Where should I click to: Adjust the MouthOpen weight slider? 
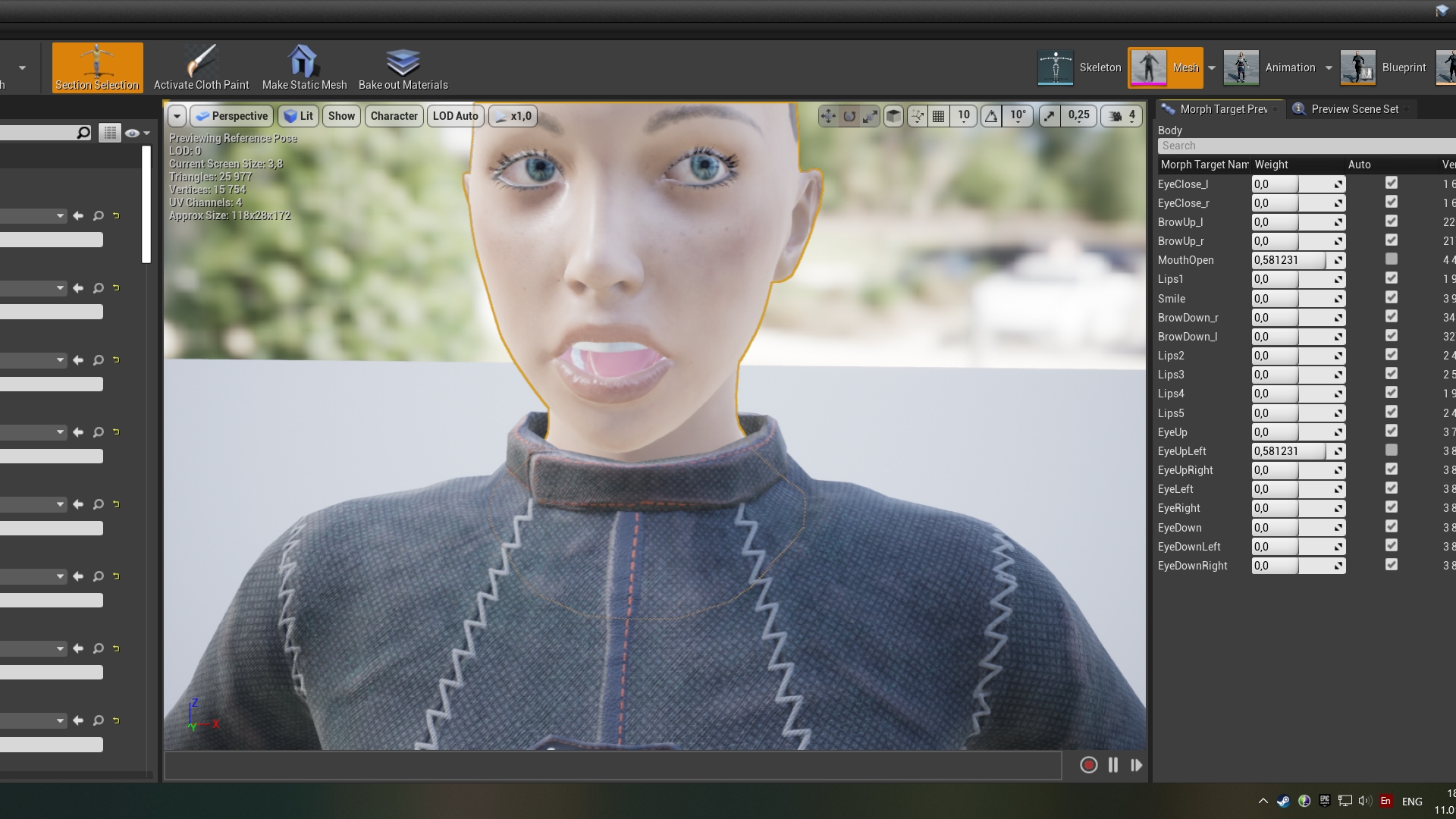pyautogui.click(x=1289, y=260)
